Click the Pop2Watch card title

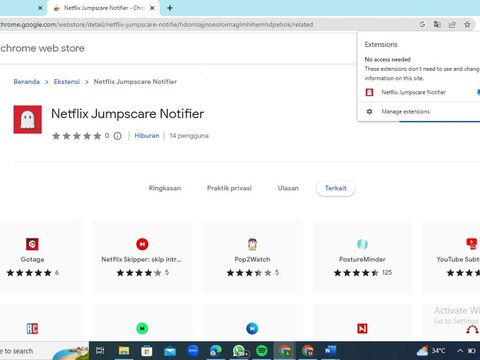252,259
